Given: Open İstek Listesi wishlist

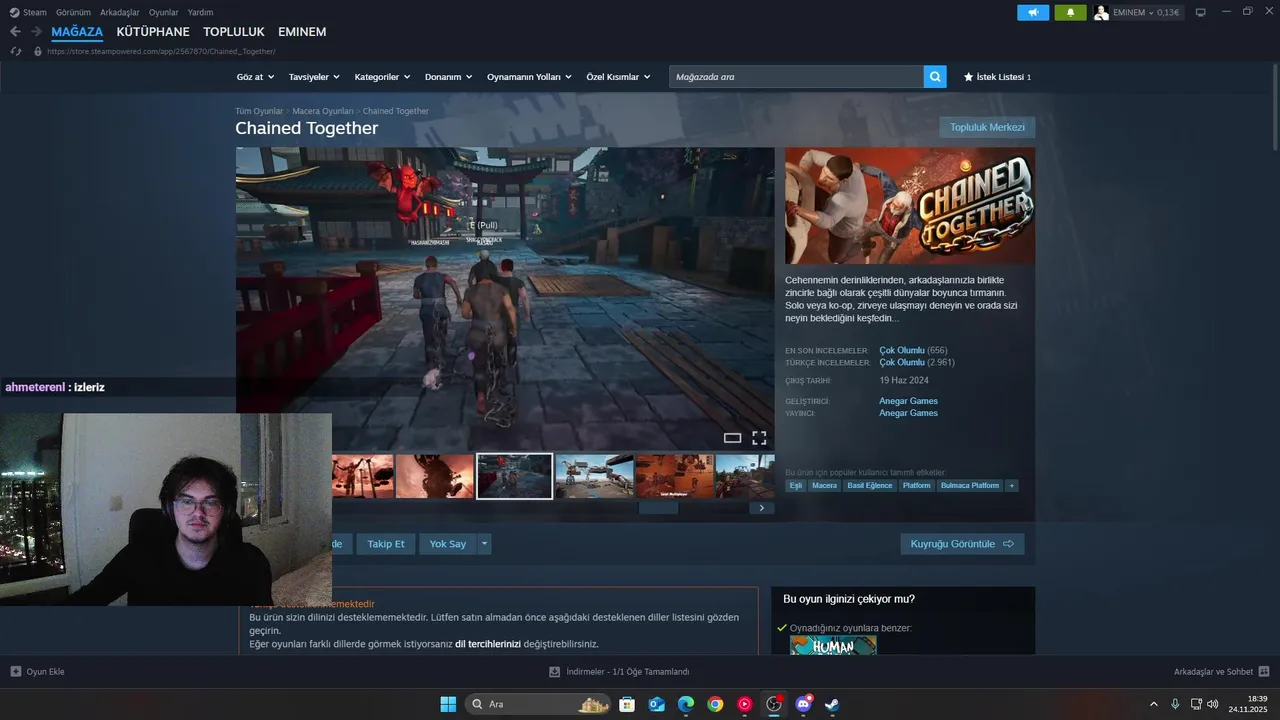Looking at the screenshot, I should [997, 77].
